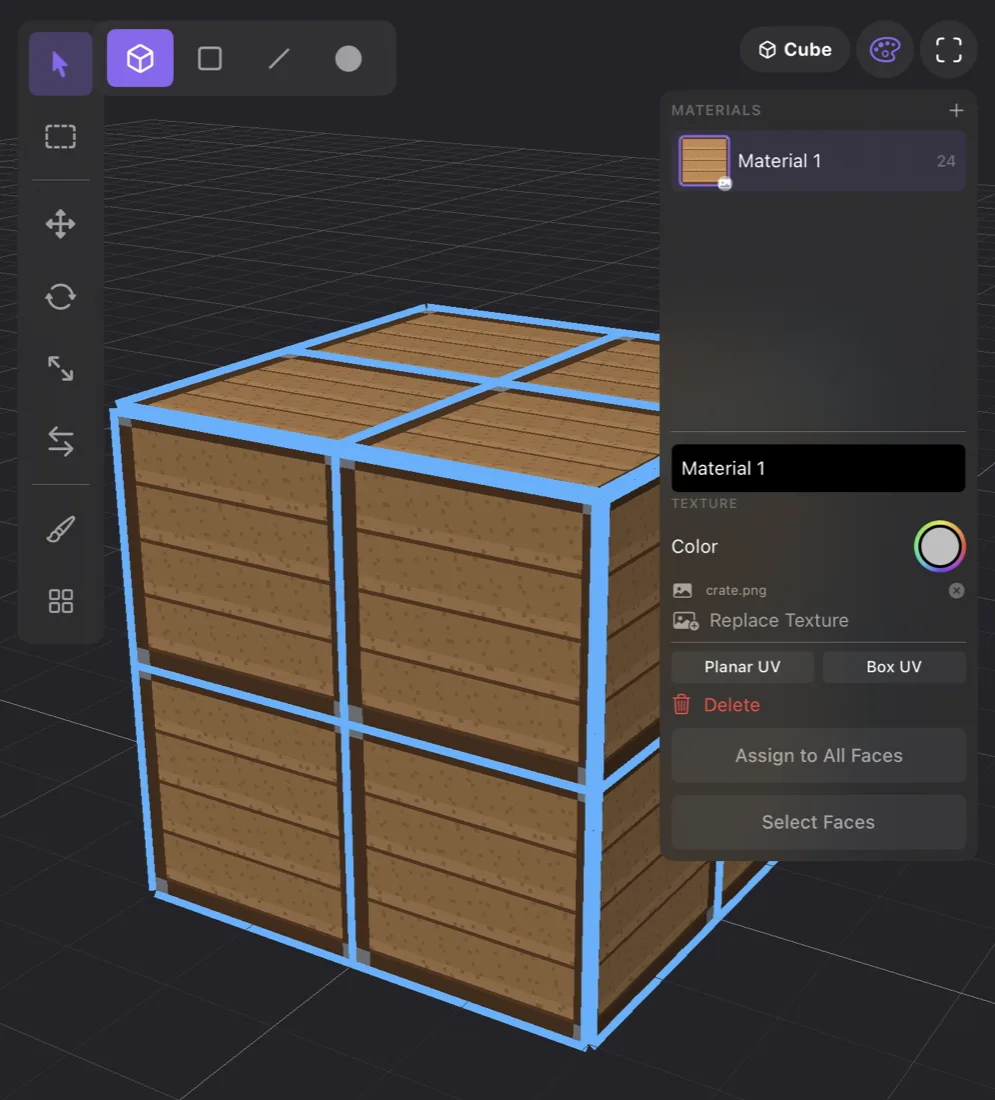Activate the Scale tool
The image size is (995, 1100).
pyautogui.click(x=60, y=369)
